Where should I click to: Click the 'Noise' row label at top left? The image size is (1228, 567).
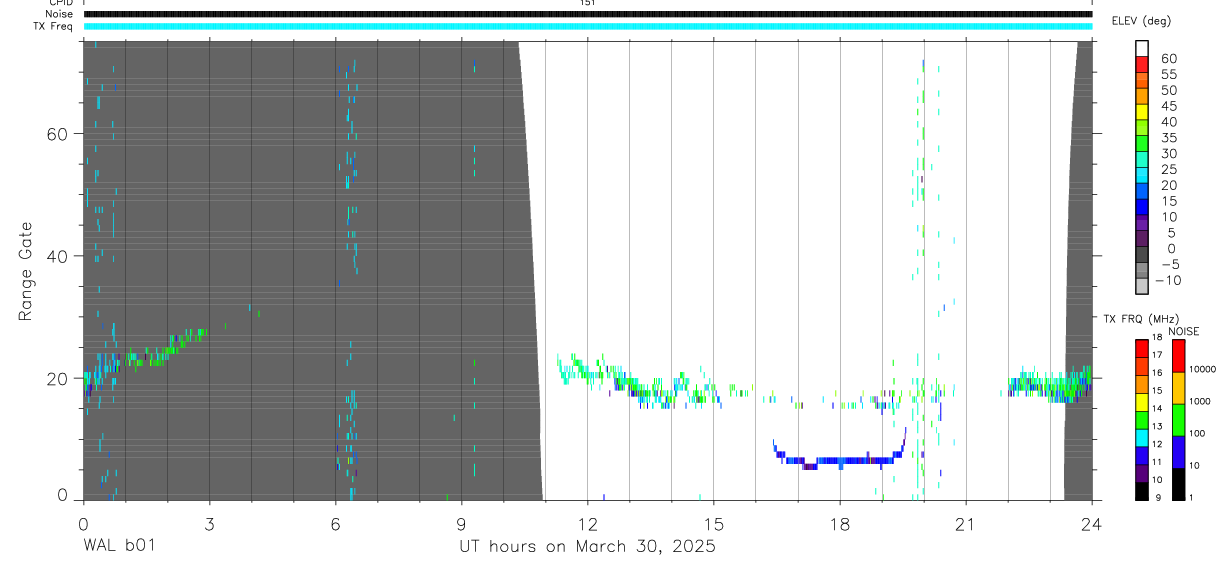pyautogui.click(x=61, y=14)
